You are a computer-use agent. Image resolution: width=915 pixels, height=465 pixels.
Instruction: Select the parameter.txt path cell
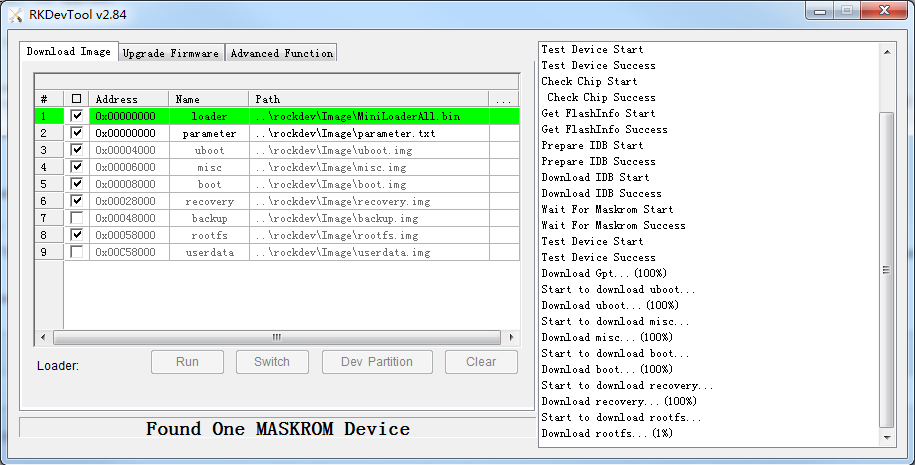tap(369, 133)
